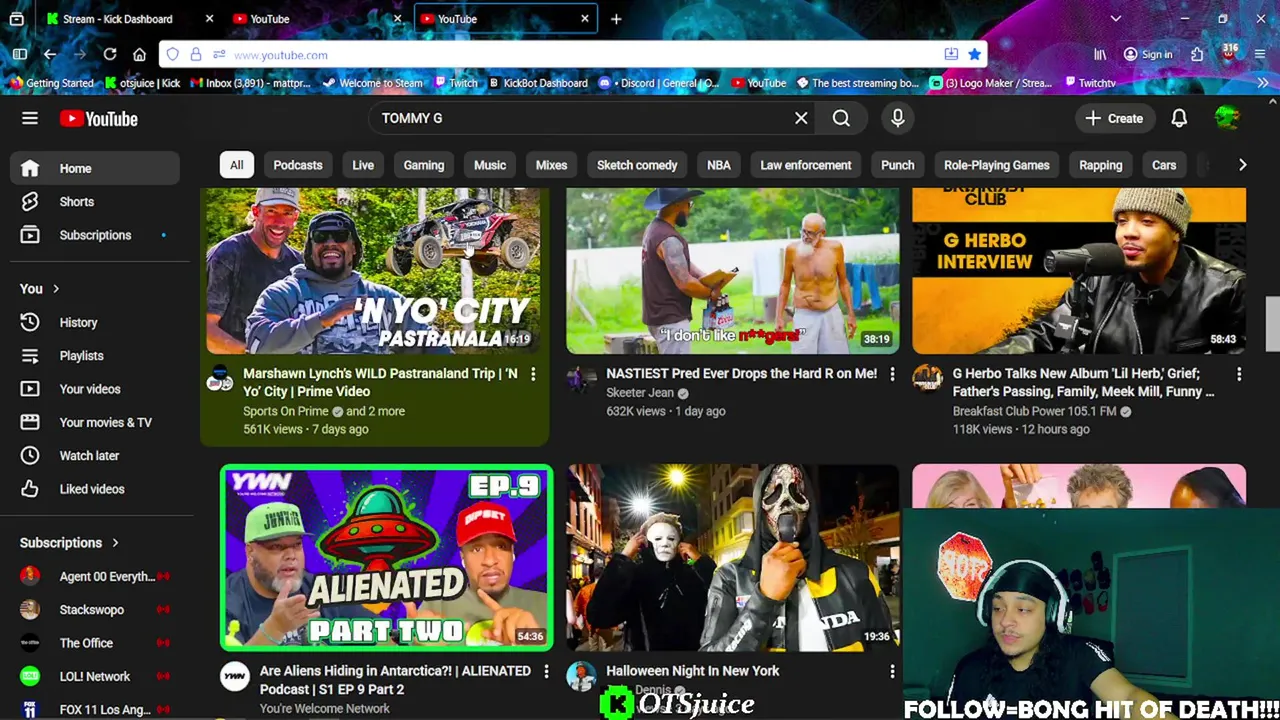
Task: Select the Music filter chip
Action: point(490,165)
